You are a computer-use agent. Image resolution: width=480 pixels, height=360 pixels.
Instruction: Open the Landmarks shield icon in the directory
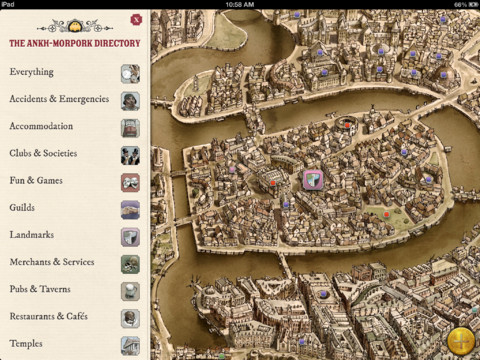tap(130, 237)
